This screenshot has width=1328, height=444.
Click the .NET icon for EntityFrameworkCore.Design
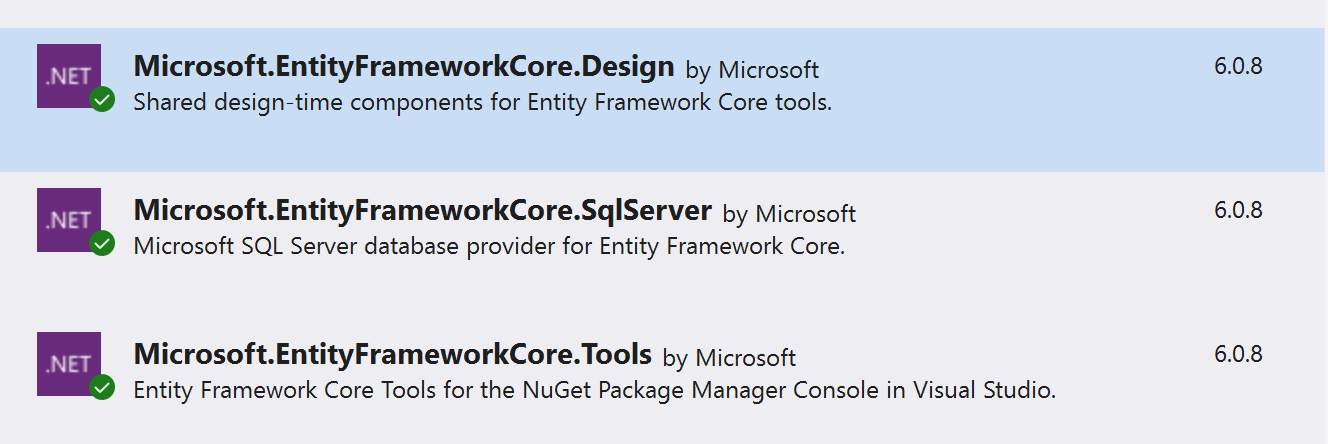66,74
